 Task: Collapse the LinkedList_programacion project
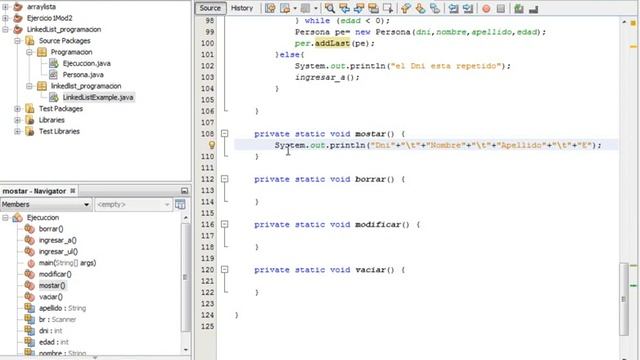click(x=5, y=29)
